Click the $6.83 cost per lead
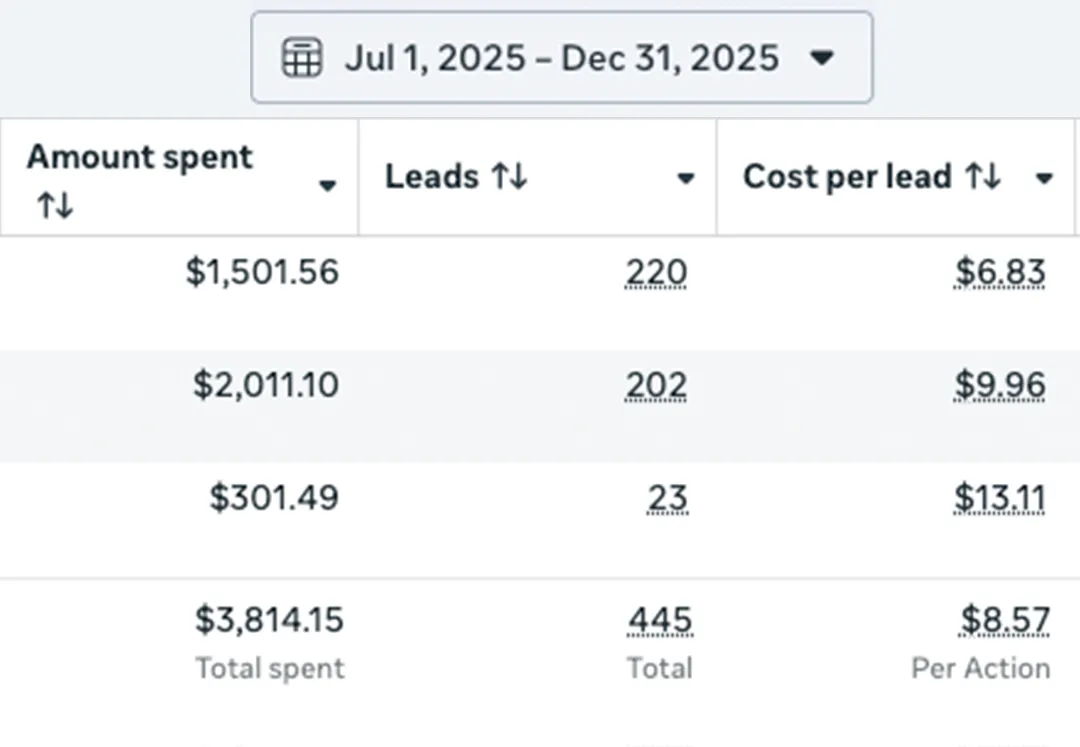This screenshot has width=1080, height=747. [x=1000, y=272]
